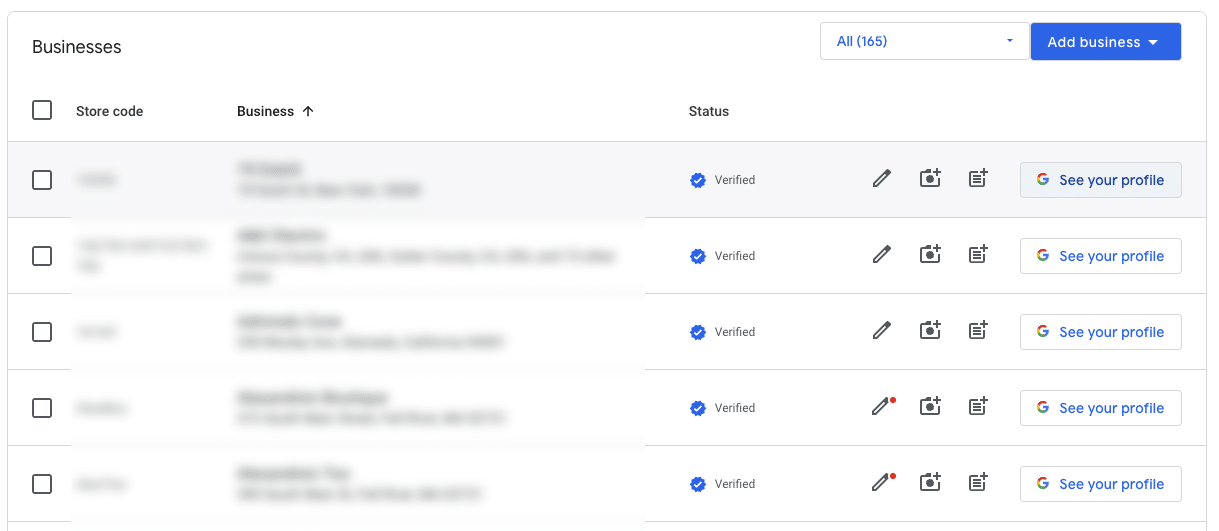Click See your profile in the third business row
Screen dimensions: 1219x531
coord(1100,332)
